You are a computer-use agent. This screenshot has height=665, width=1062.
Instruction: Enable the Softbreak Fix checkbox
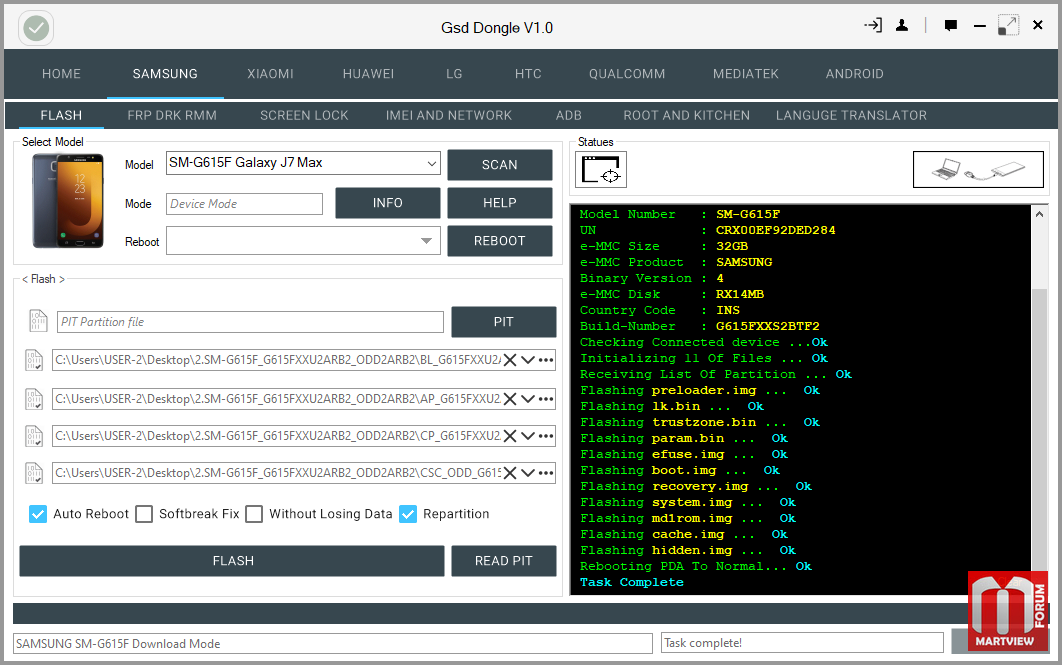coord(144,514)
